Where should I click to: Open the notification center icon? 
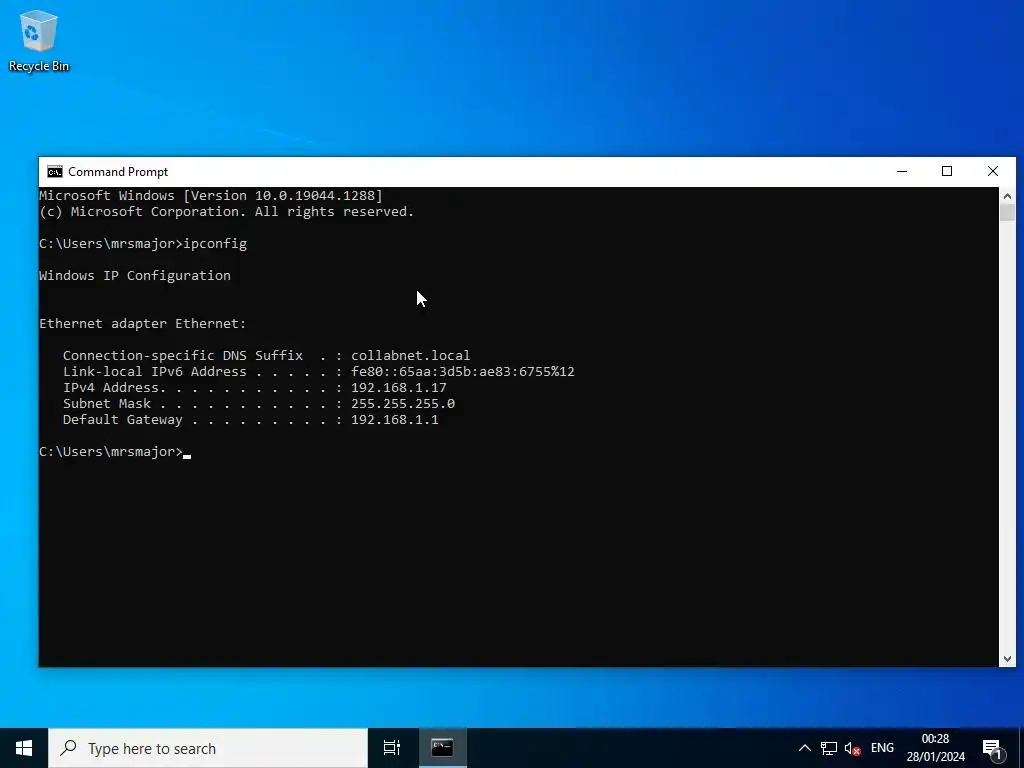[992, 748]
